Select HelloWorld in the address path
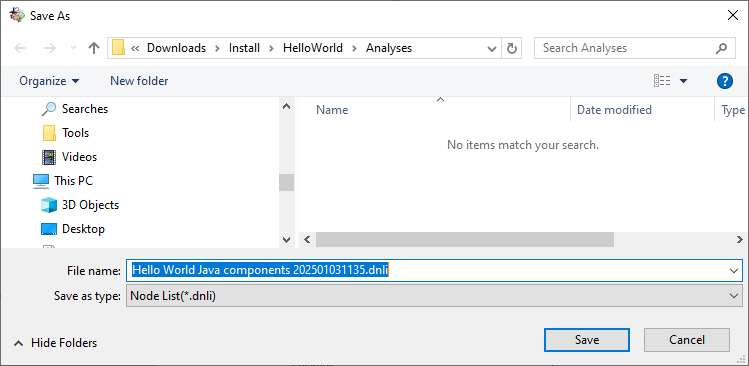Viewport: 749px width, 366px height. (x=313, y=48)
